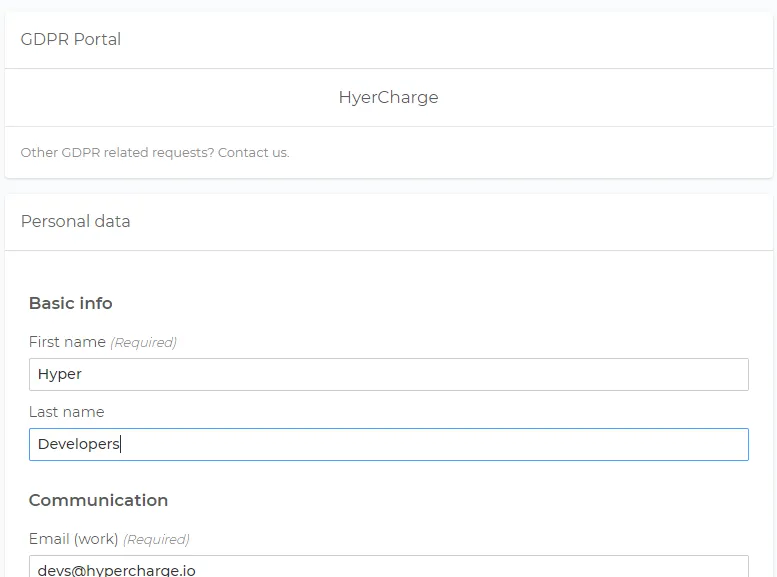Click 'Other GDPR related requests? Contact us.'

(x=155, y=153)
